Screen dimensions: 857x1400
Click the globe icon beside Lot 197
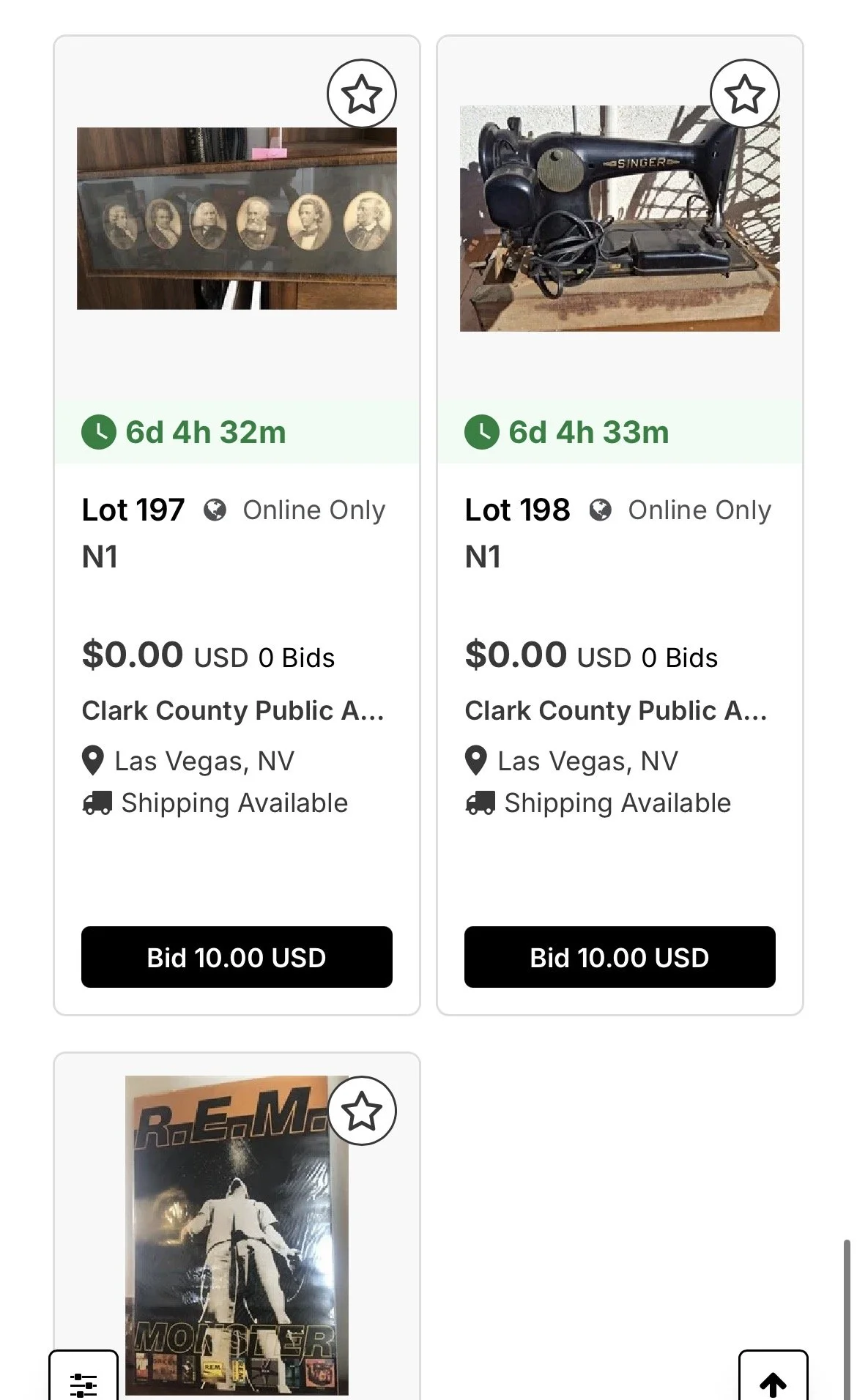[215, 510]
